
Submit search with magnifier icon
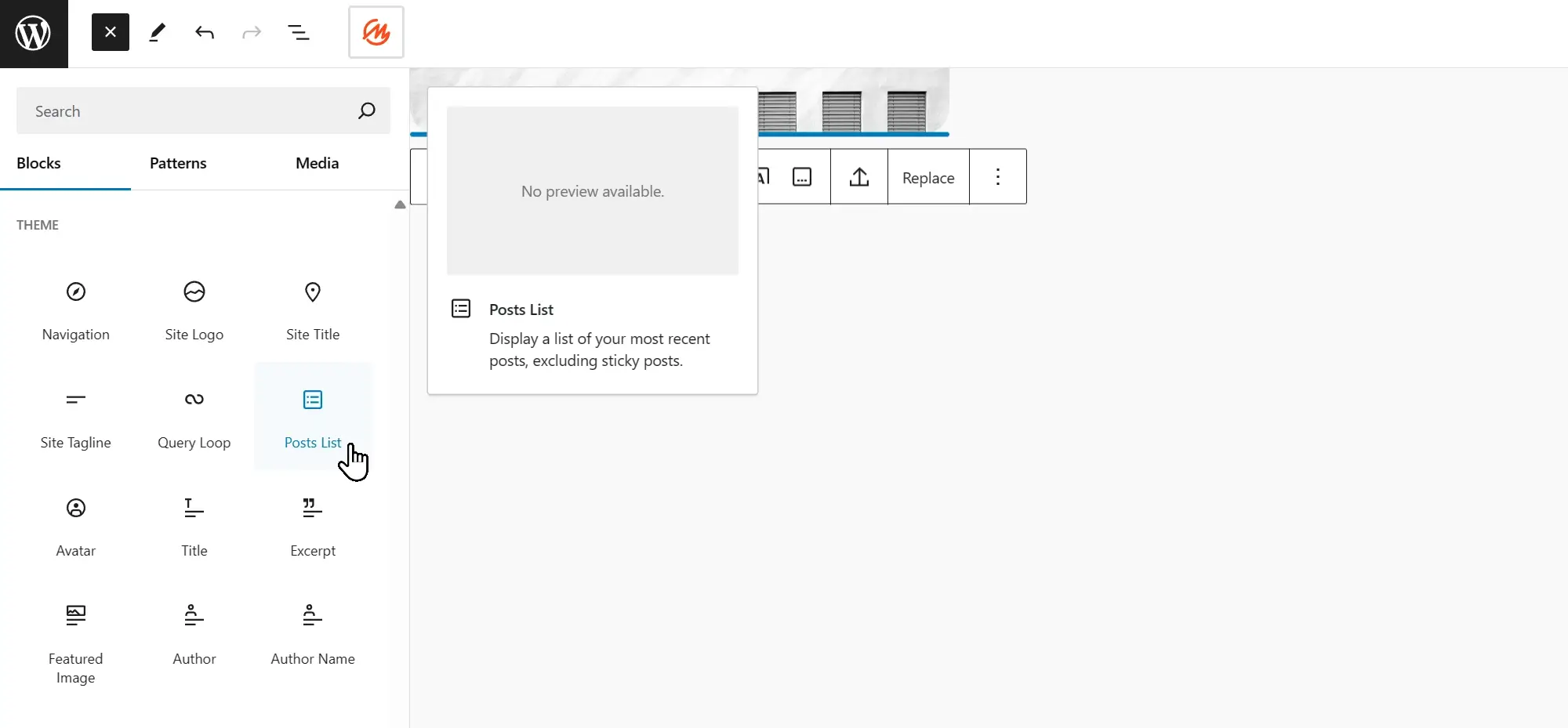coord(366,110)
